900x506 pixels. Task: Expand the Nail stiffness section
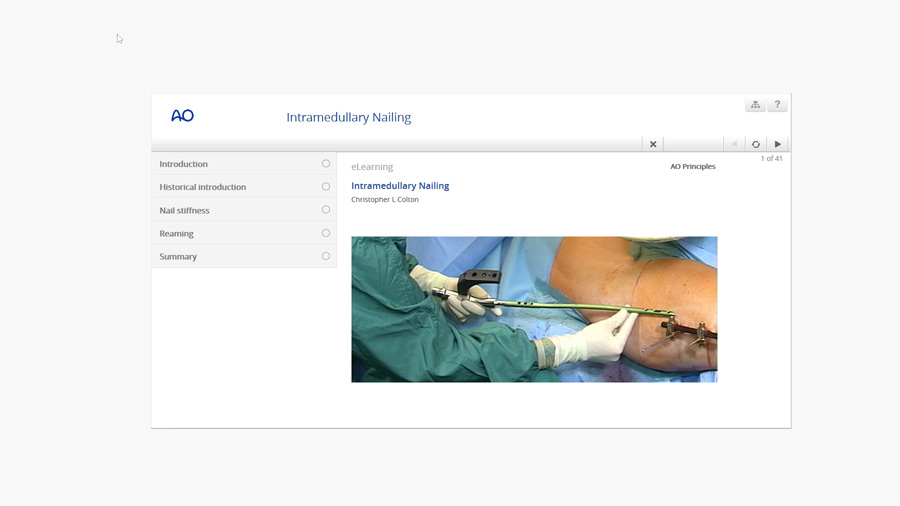185,211
